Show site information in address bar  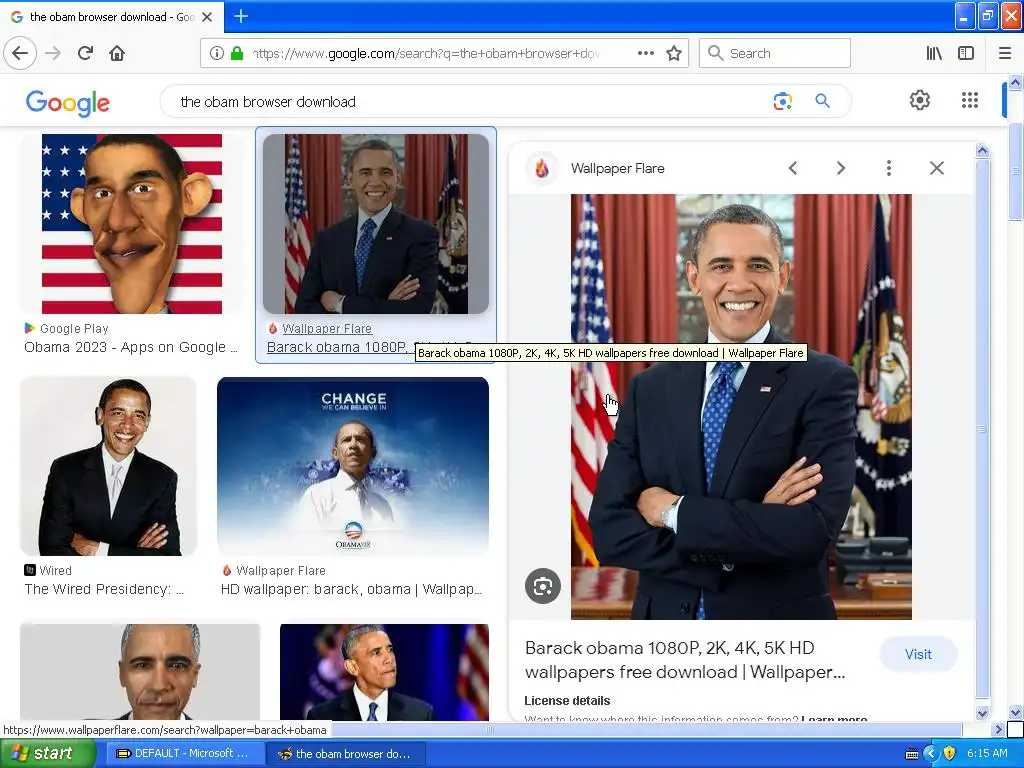point(216,53)
